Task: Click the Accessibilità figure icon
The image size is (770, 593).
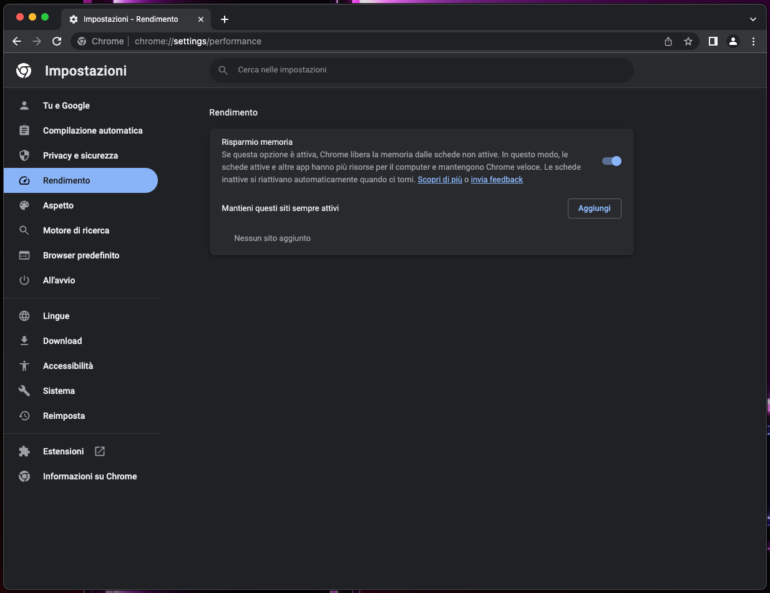Action: [x=24, y=366]
